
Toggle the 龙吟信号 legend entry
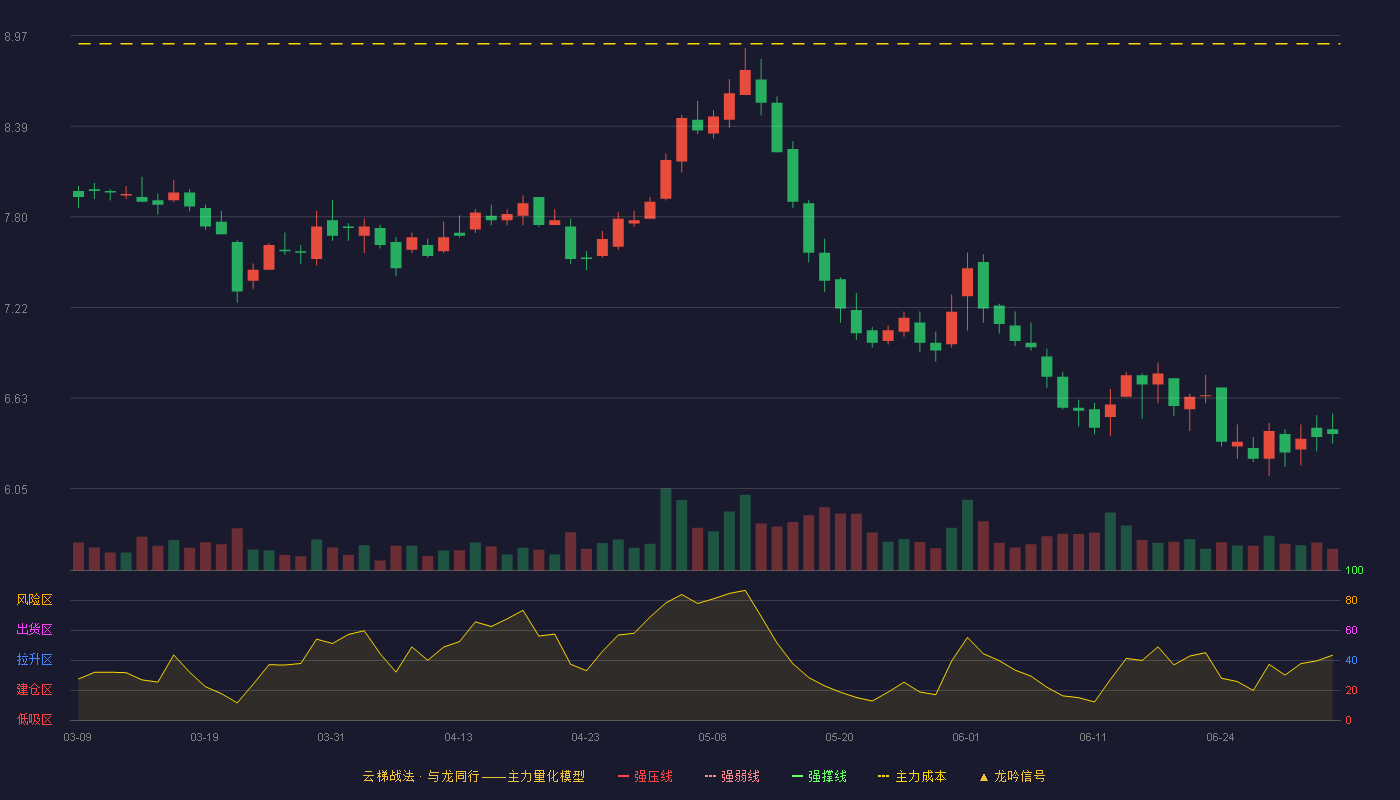click(1012, 776)
